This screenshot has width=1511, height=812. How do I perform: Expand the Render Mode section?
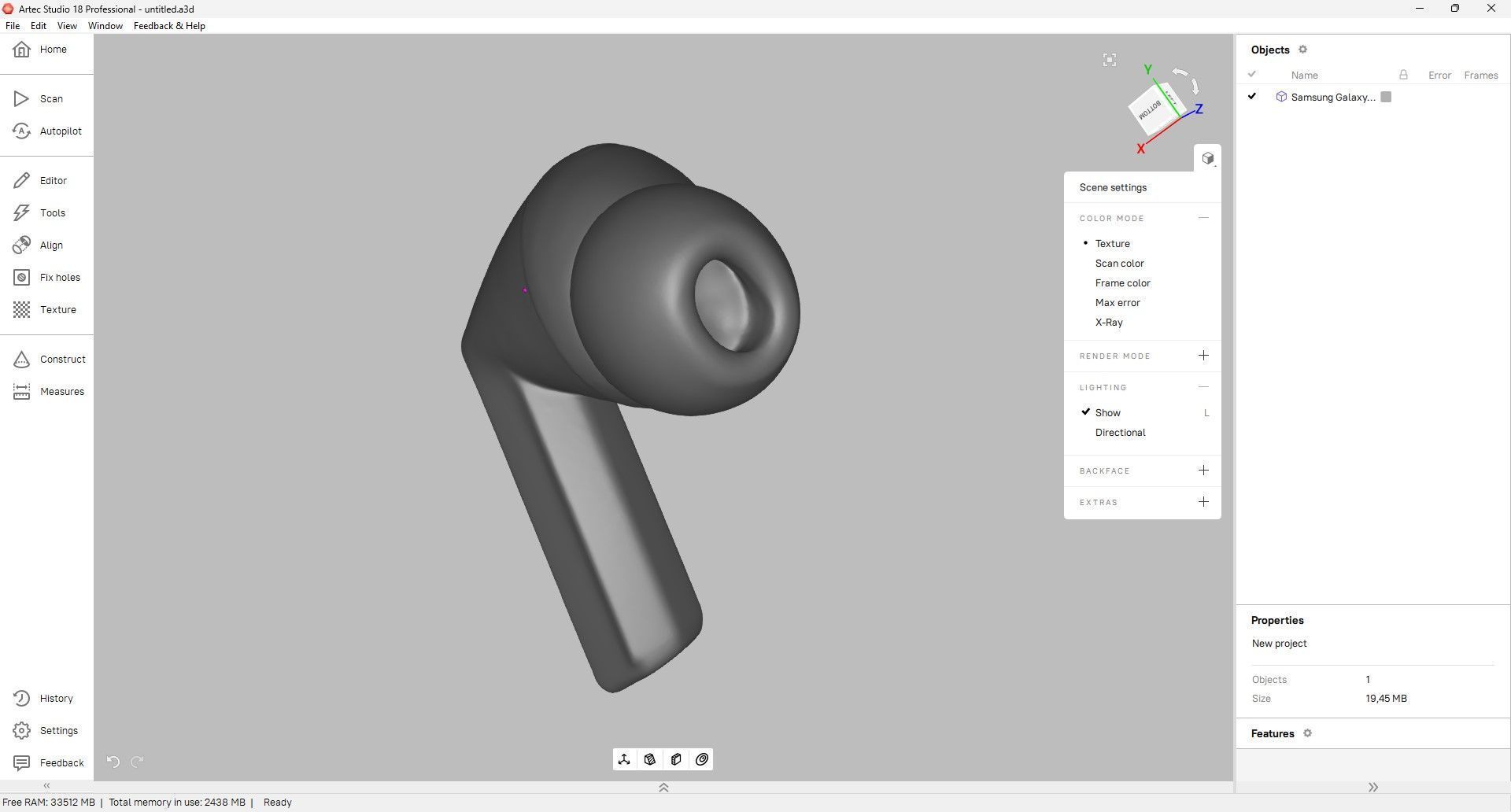[x=1203, y=356]
